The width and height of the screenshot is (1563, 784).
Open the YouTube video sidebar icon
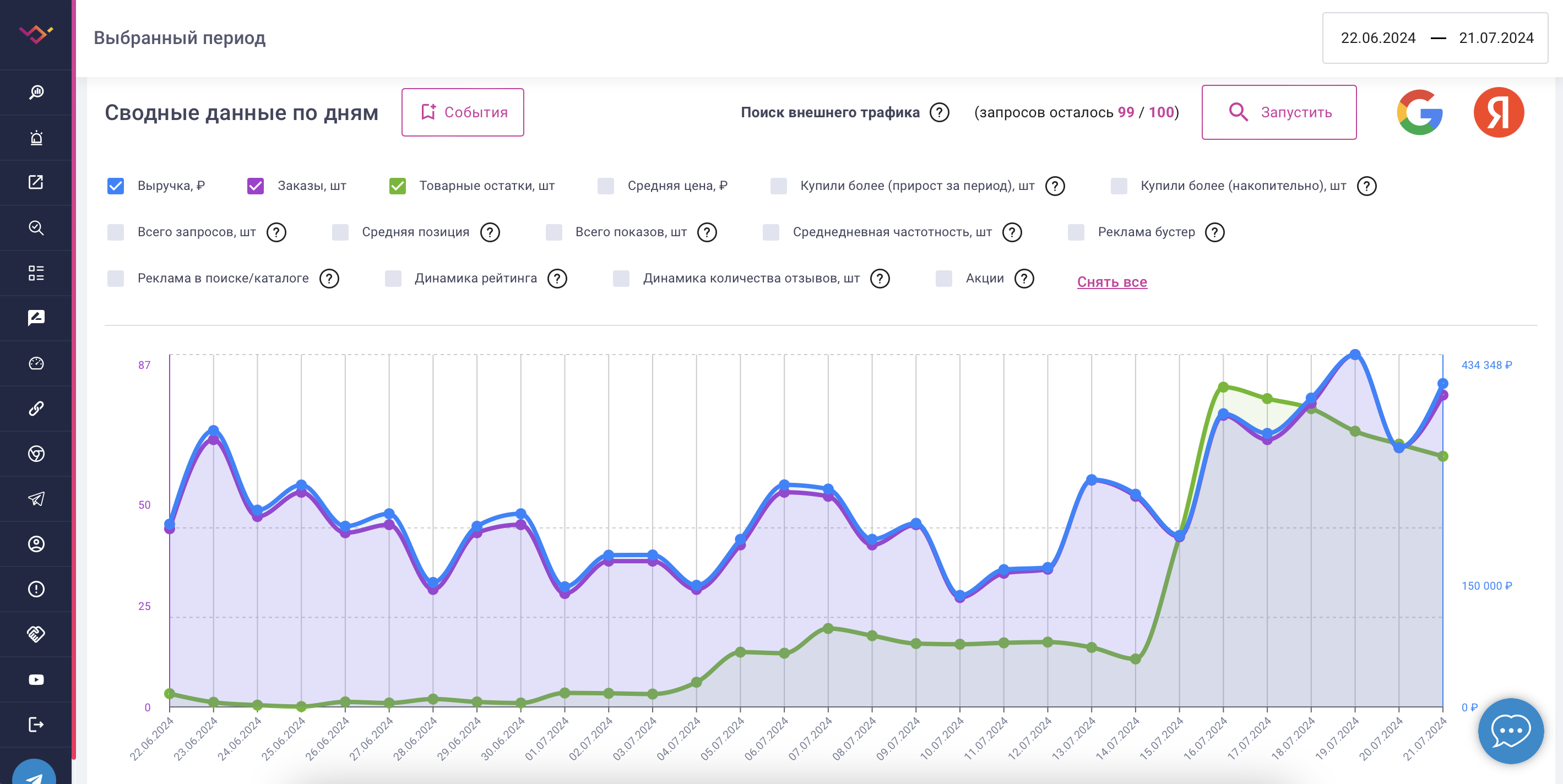coord(36,679)
